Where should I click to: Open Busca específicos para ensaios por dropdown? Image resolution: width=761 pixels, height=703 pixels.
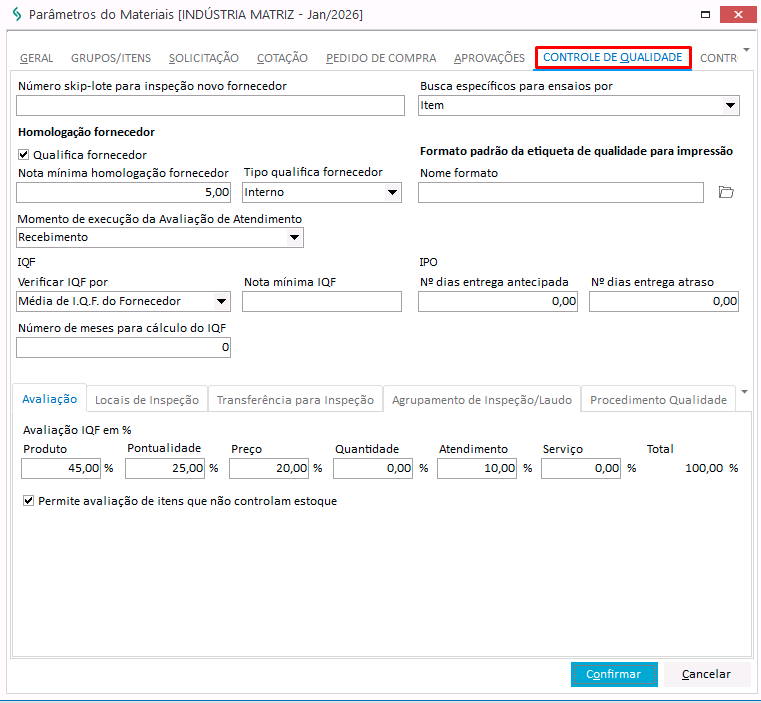click(x=730, y=105)
